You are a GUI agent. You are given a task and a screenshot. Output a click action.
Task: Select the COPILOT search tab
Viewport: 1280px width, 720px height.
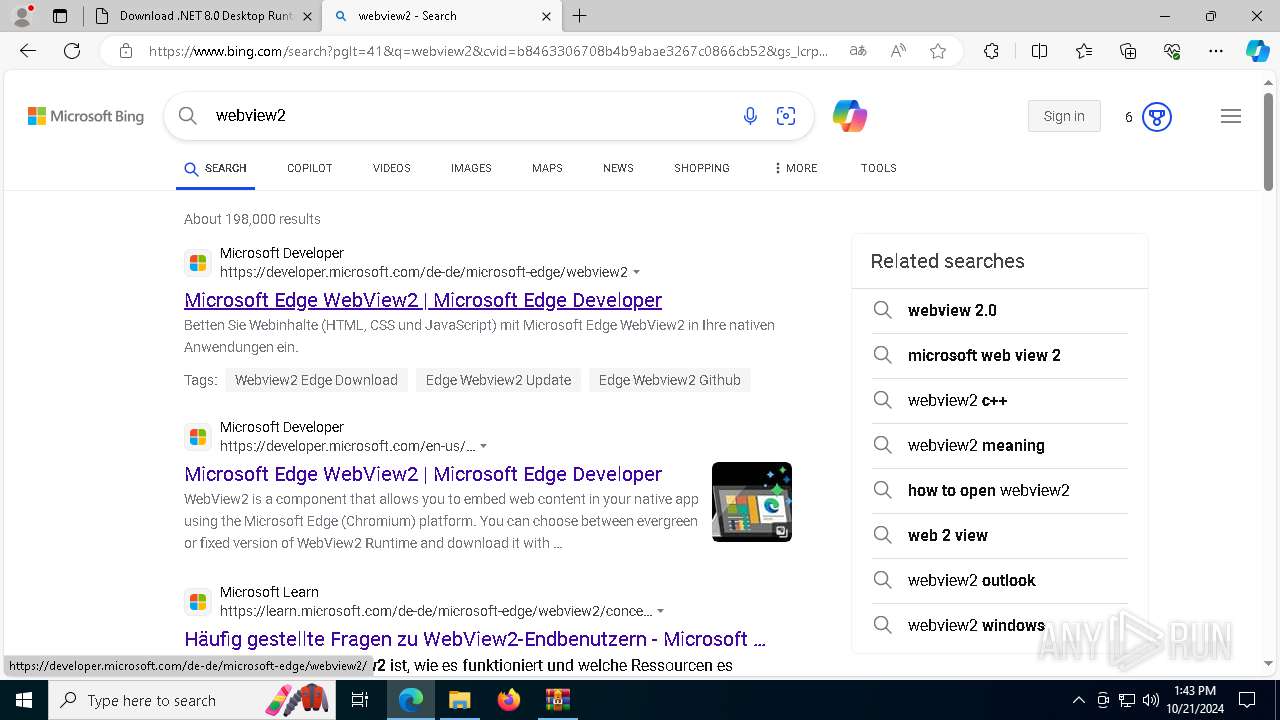310,168
